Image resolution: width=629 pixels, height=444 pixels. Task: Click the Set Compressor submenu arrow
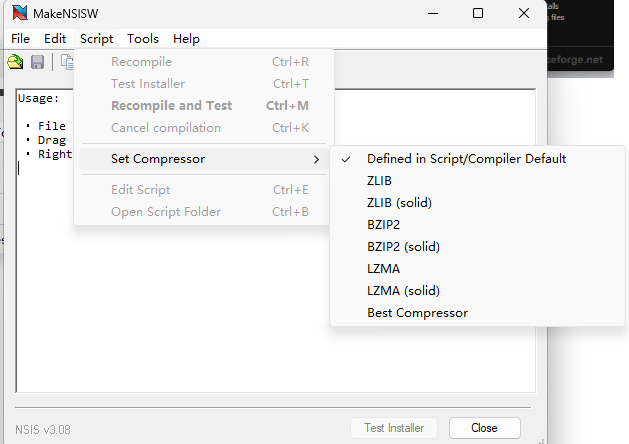click(317, 159)
